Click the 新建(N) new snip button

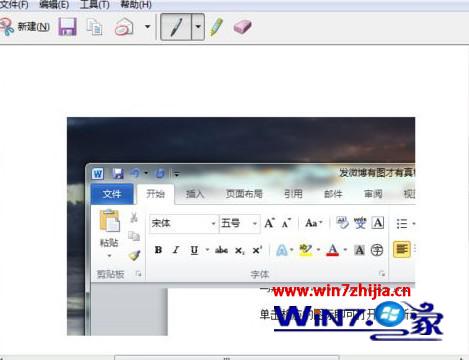pos(25,27)
